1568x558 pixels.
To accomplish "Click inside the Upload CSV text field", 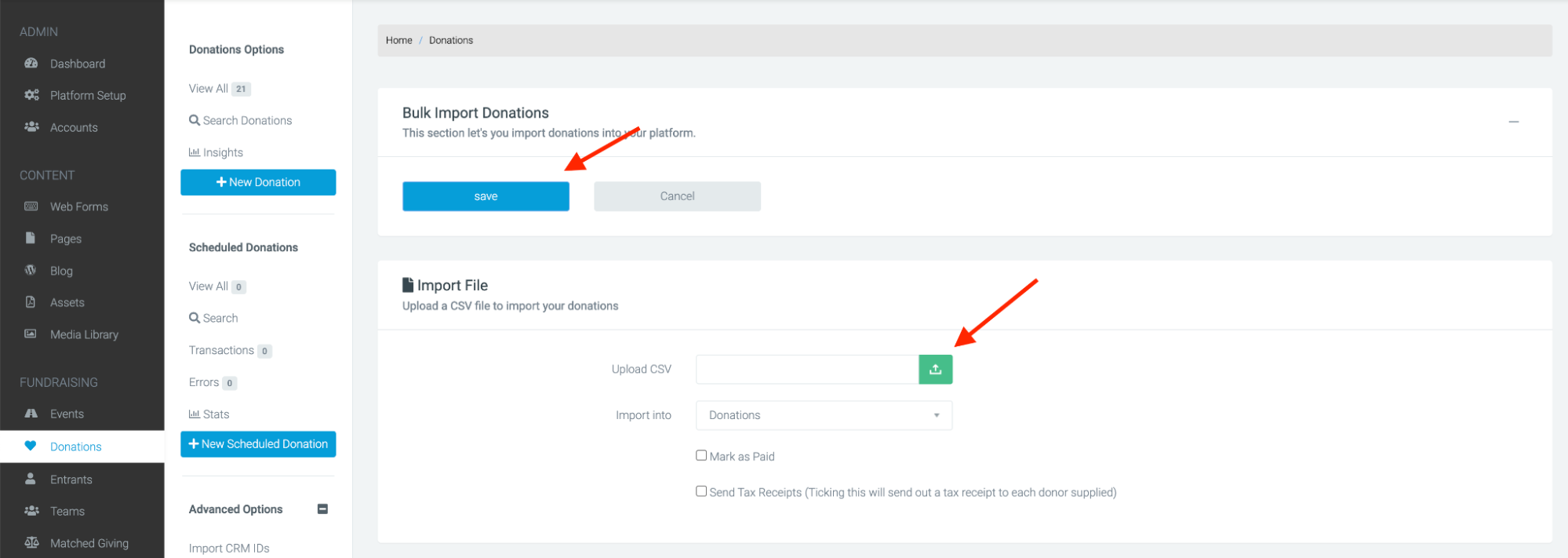I will (807, 369).
